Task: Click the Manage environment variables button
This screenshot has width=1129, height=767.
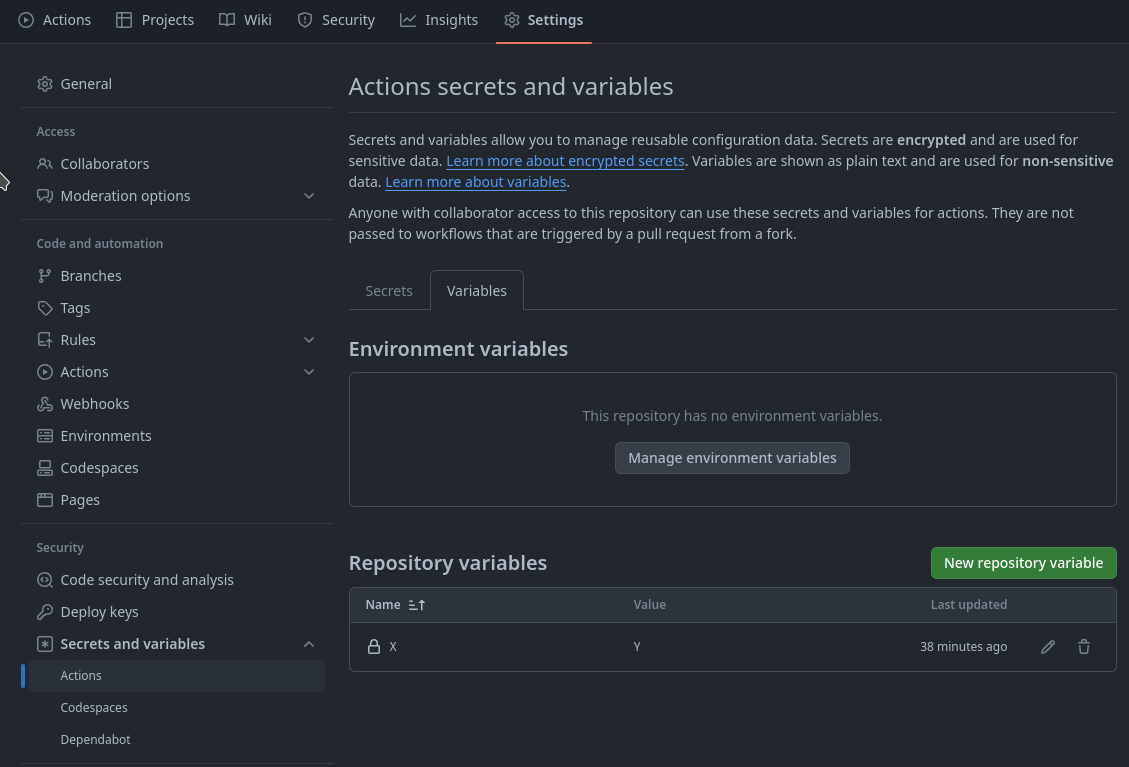Action: pos(732,458)
